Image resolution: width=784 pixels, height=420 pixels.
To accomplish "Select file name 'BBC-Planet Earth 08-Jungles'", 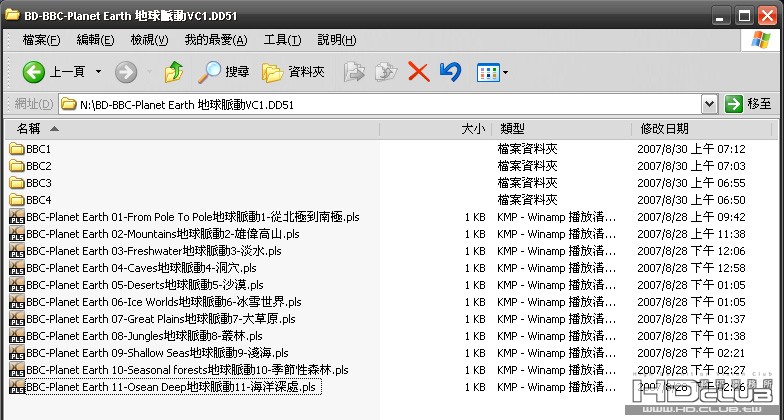I will coord(144,336).
